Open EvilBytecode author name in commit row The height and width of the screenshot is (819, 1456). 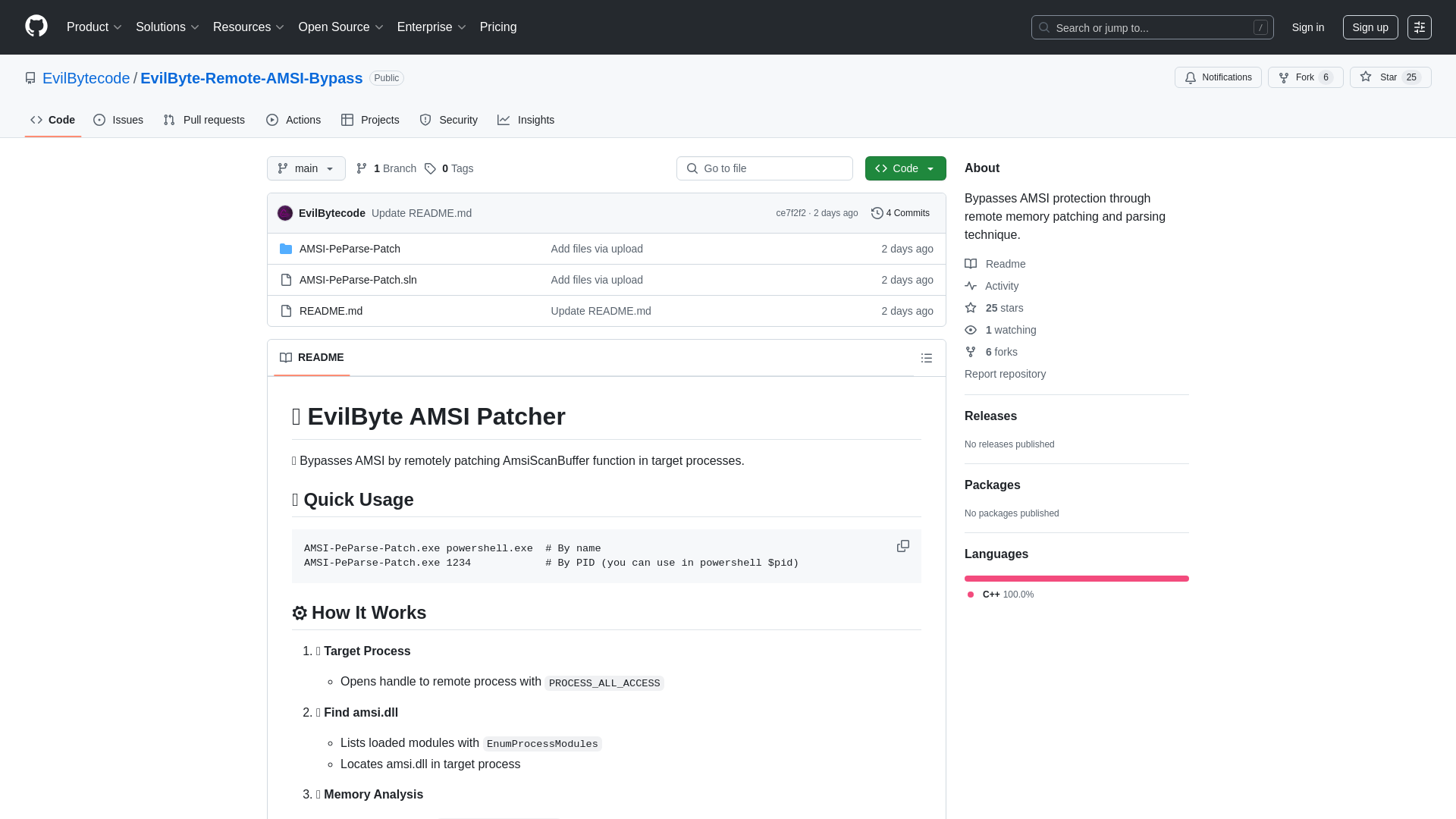coord(332,213)
